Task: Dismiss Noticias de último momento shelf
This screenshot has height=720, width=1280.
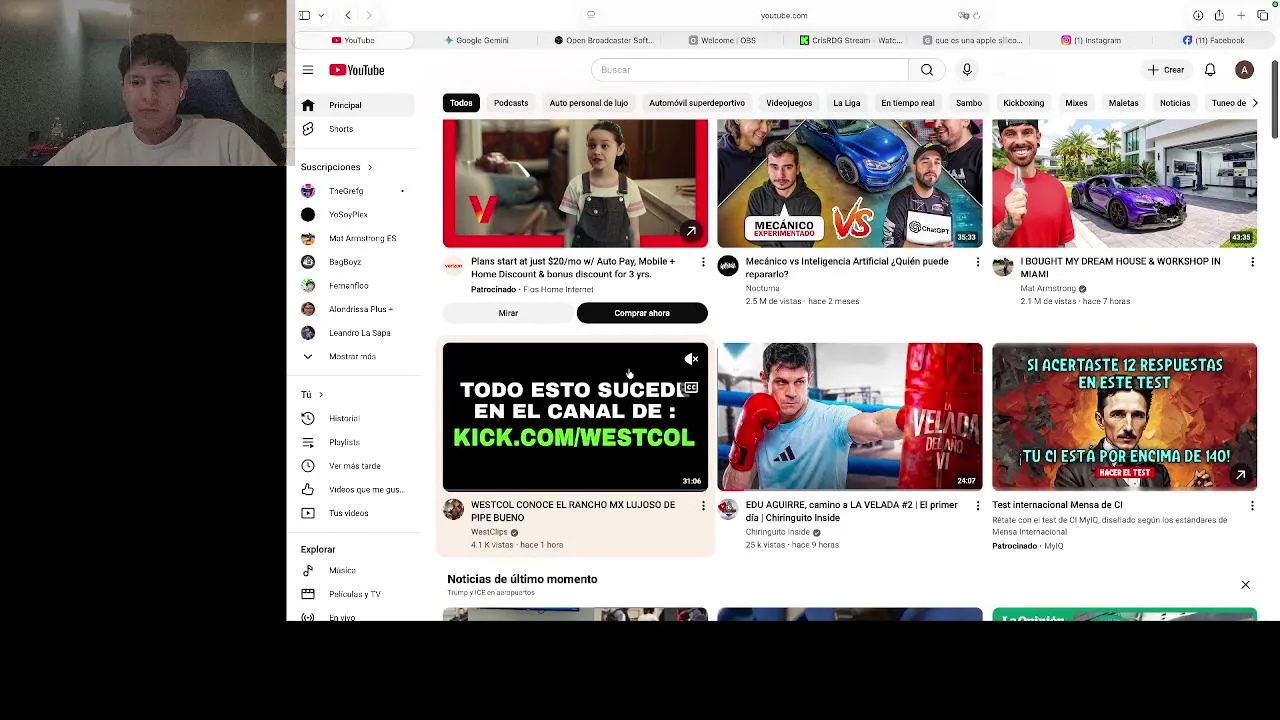Action: [1245, 584]
